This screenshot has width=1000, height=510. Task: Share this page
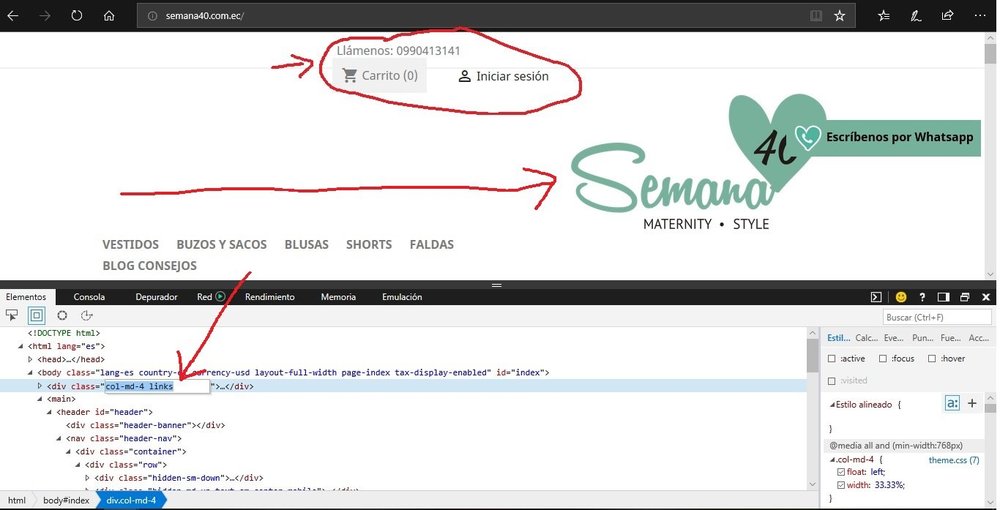click(948, 16)
